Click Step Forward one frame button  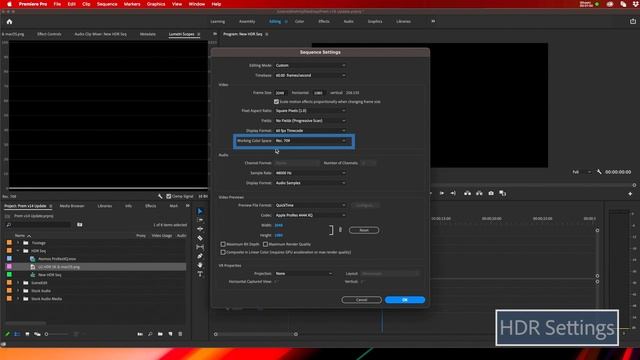(x=442, y=193)
